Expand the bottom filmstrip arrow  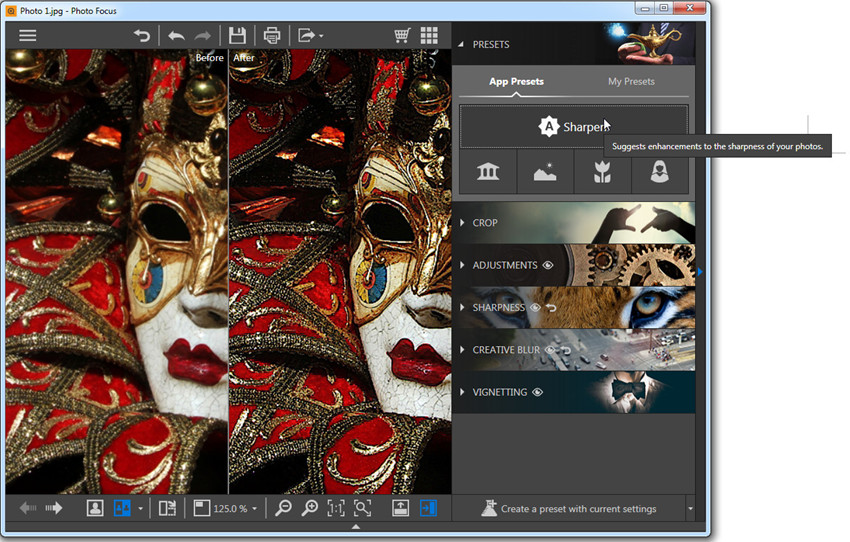click(x=356, y=526)
